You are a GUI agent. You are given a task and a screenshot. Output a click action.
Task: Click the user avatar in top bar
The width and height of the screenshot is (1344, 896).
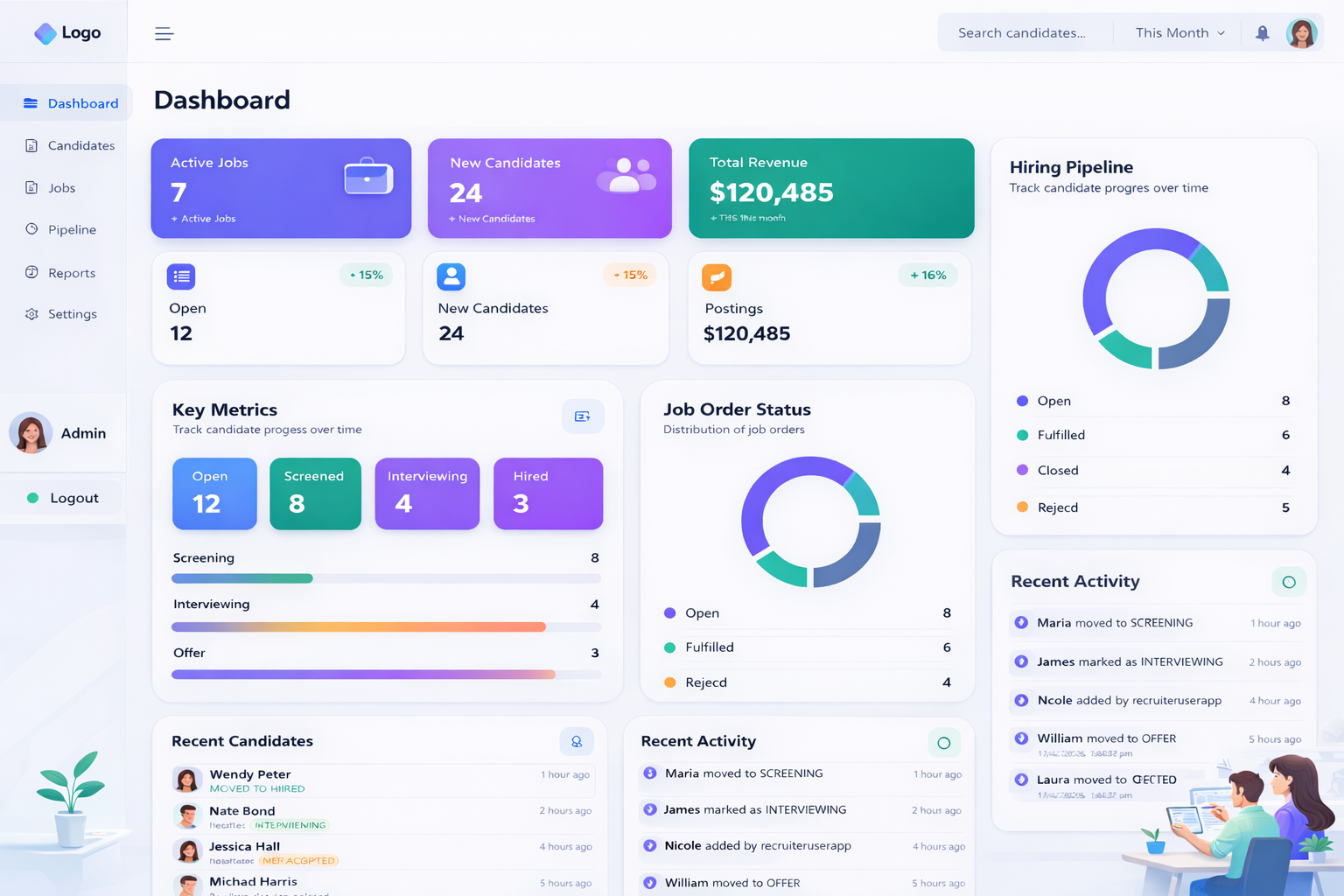tap(1301, 33)
